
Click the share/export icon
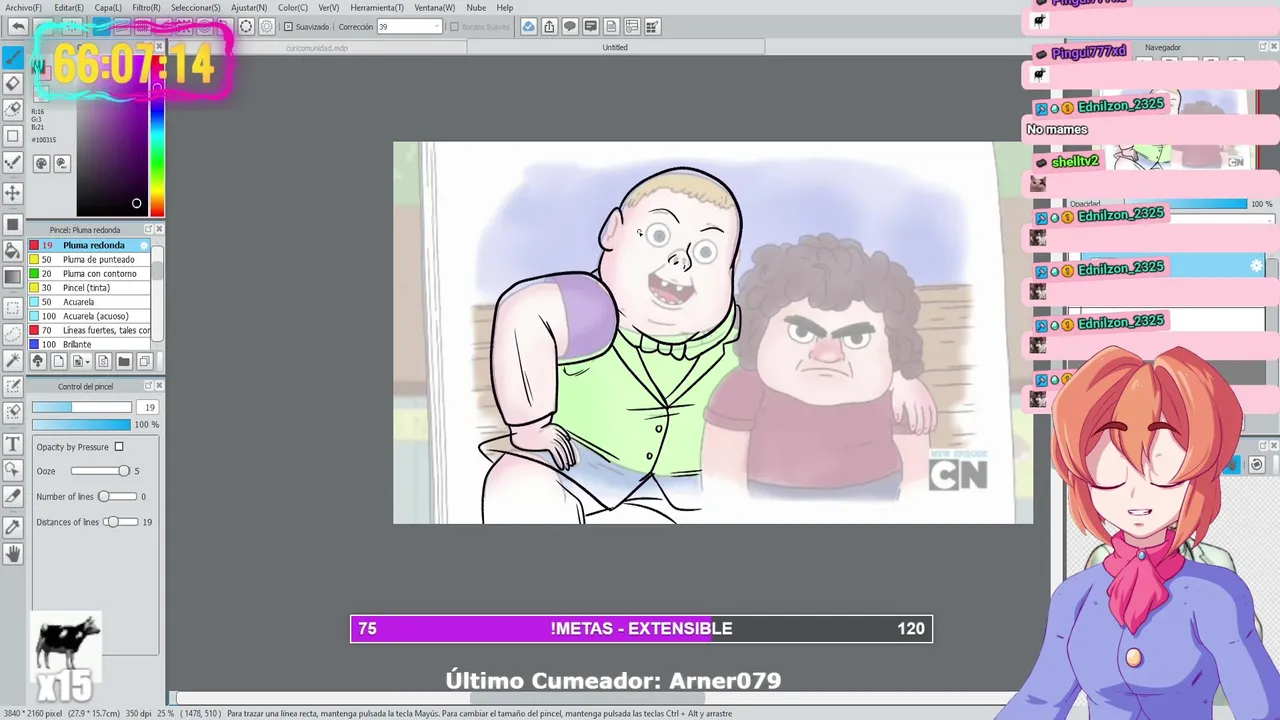click(549, 27)
